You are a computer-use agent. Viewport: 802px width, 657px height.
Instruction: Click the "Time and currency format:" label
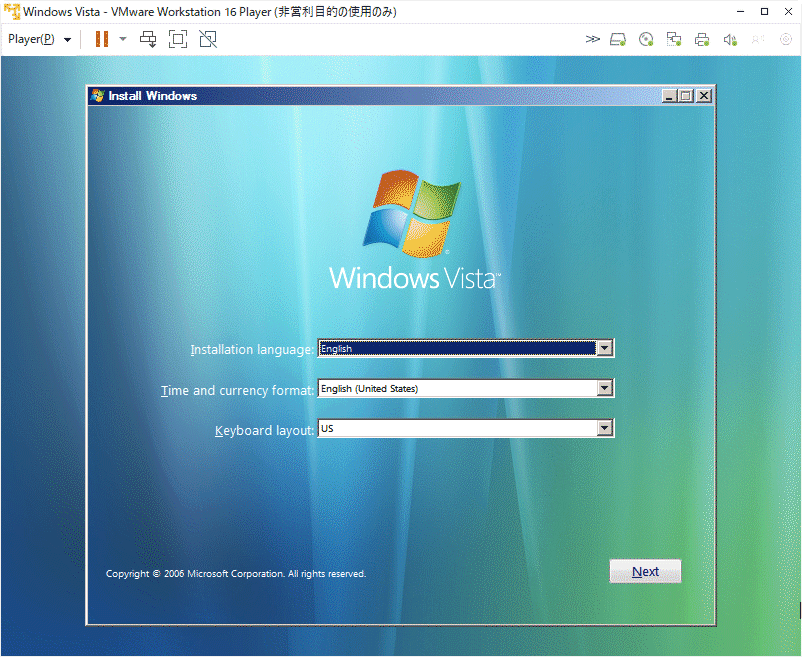pos(237,391)
